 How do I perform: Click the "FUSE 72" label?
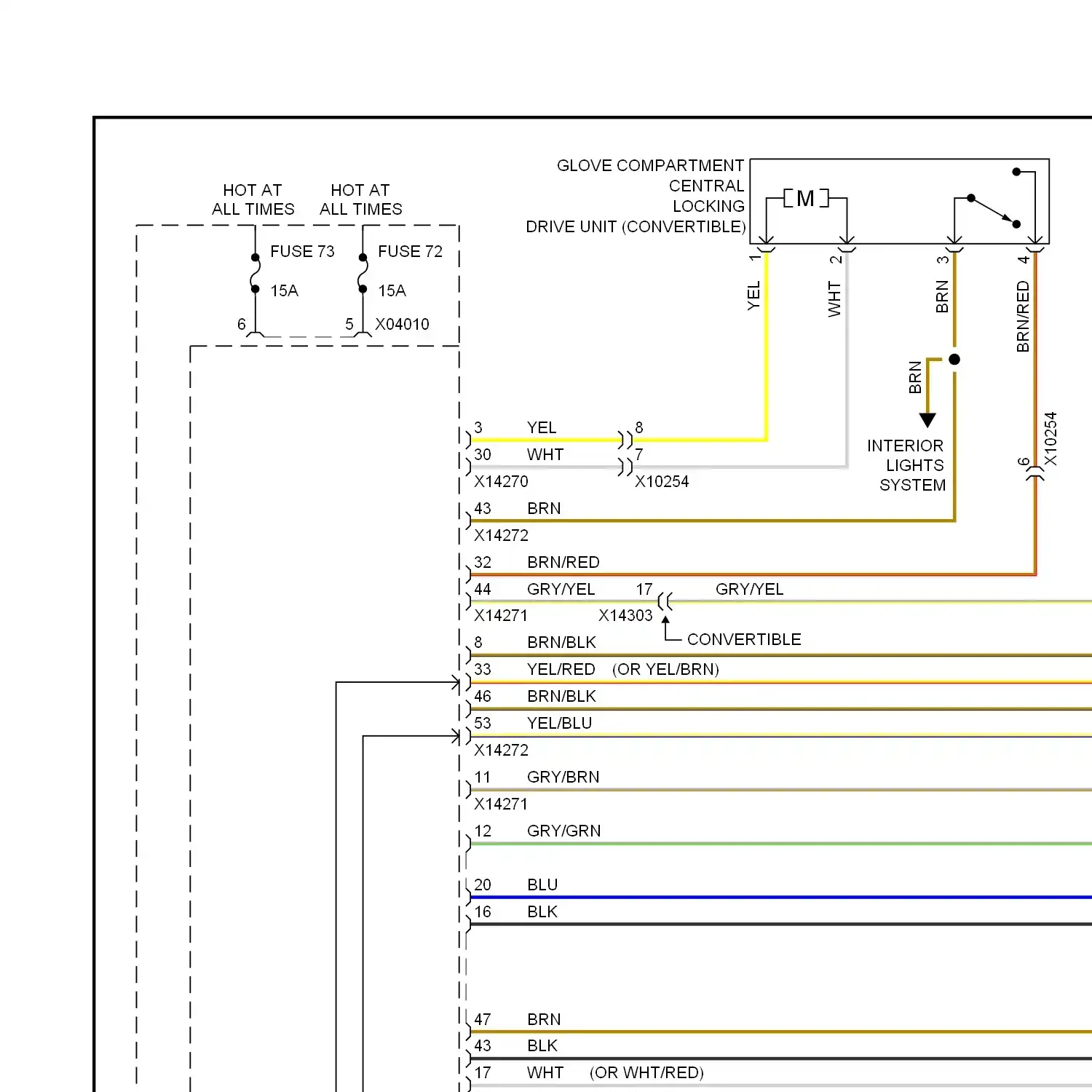[410, 251]
